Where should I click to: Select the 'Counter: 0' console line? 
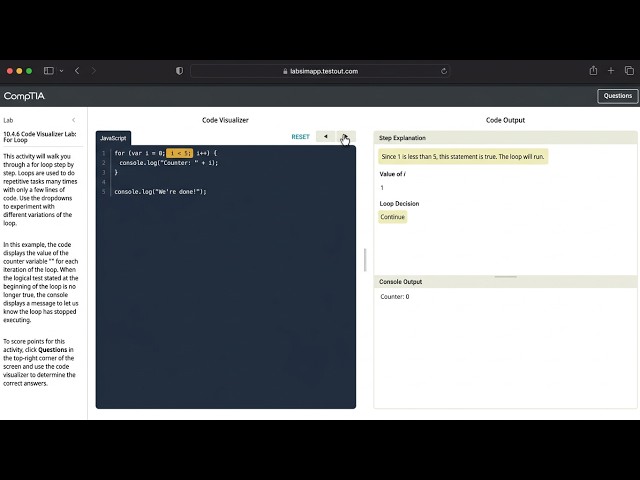pos(395,297)
